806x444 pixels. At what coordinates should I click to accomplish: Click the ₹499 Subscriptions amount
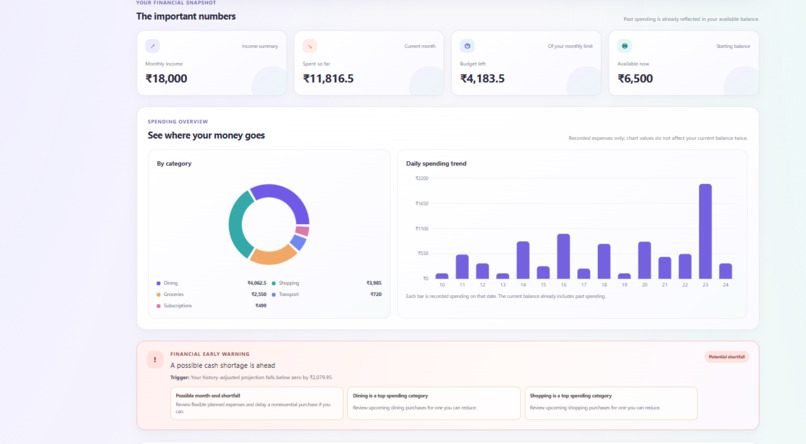(x=261, y=306)
